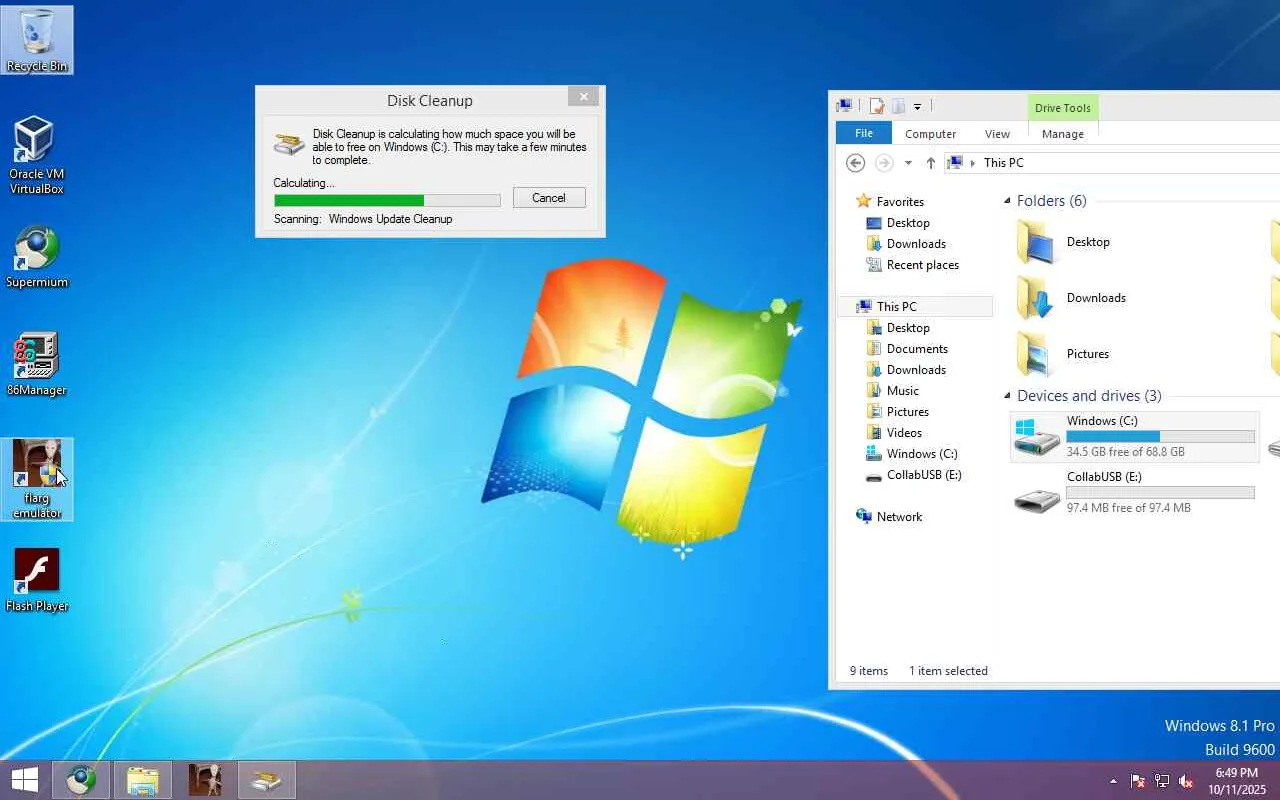Screen dimensions: 1280x800
Task: Collapse the Folders (6) group
Action: tap(1008, 201)
